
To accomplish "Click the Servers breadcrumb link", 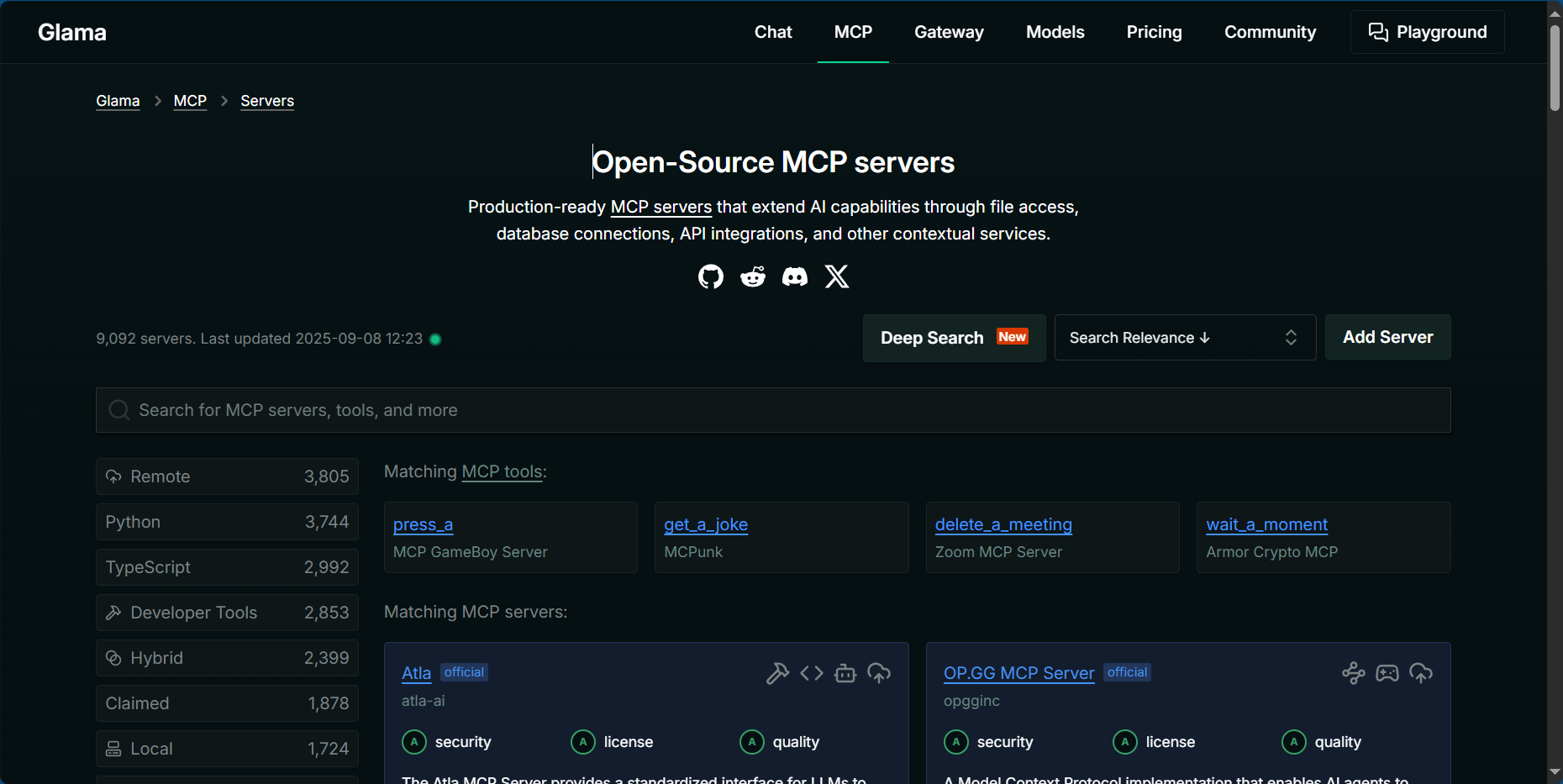I will 267,101.
